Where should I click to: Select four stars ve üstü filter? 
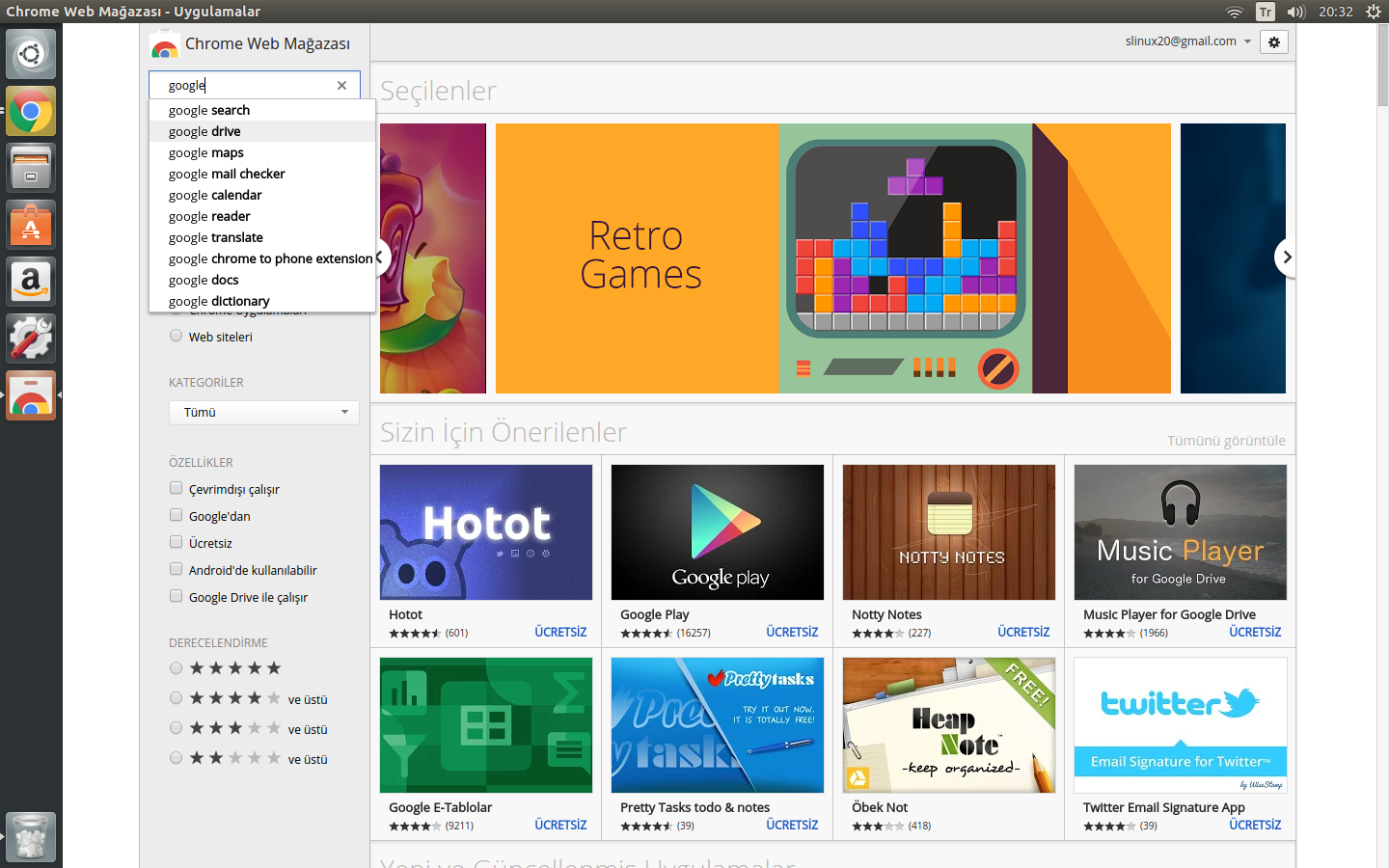176,698
